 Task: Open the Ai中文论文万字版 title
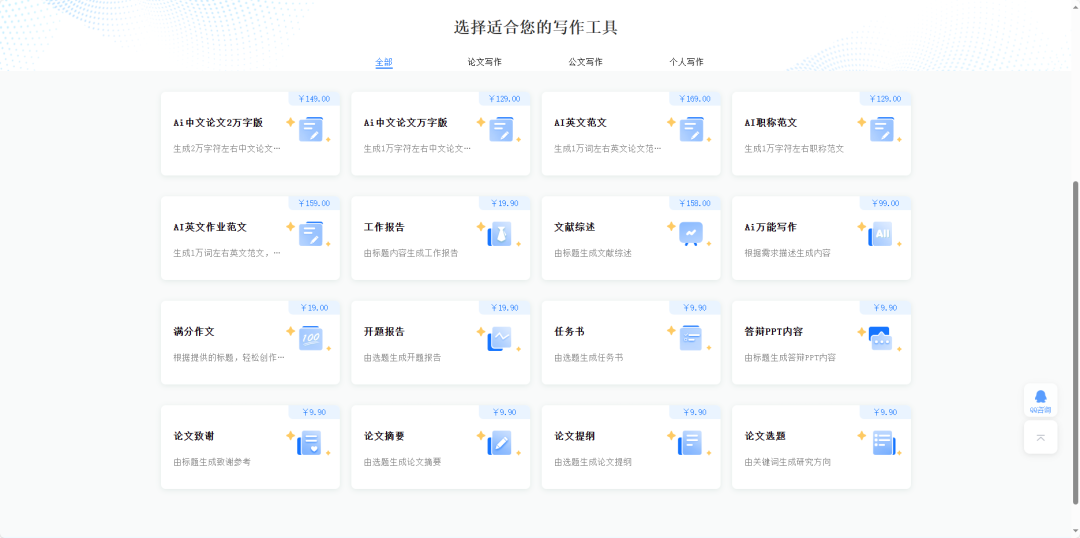pos(406,123)
